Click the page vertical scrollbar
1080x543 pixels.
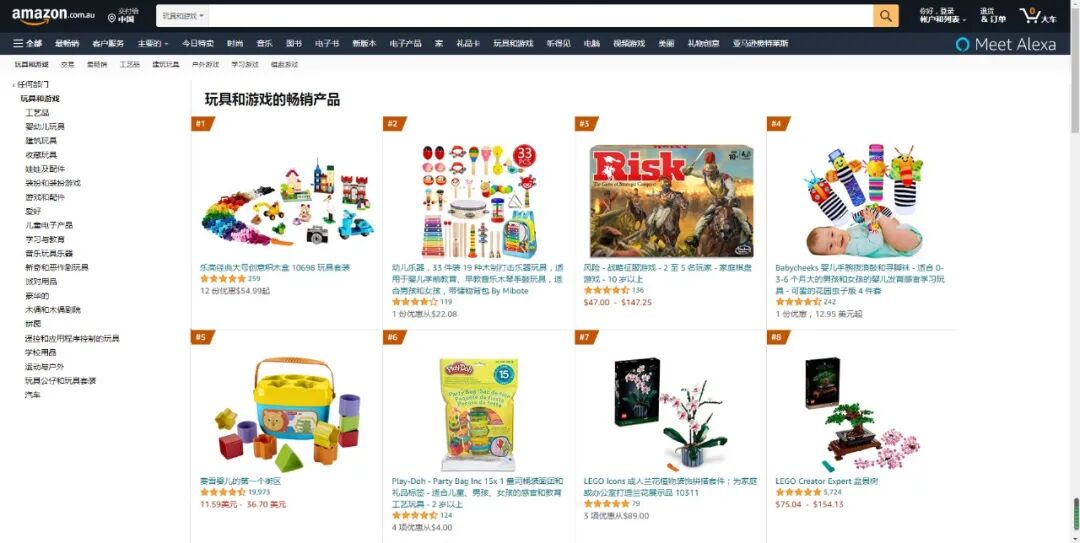[x=1074, y=272]
